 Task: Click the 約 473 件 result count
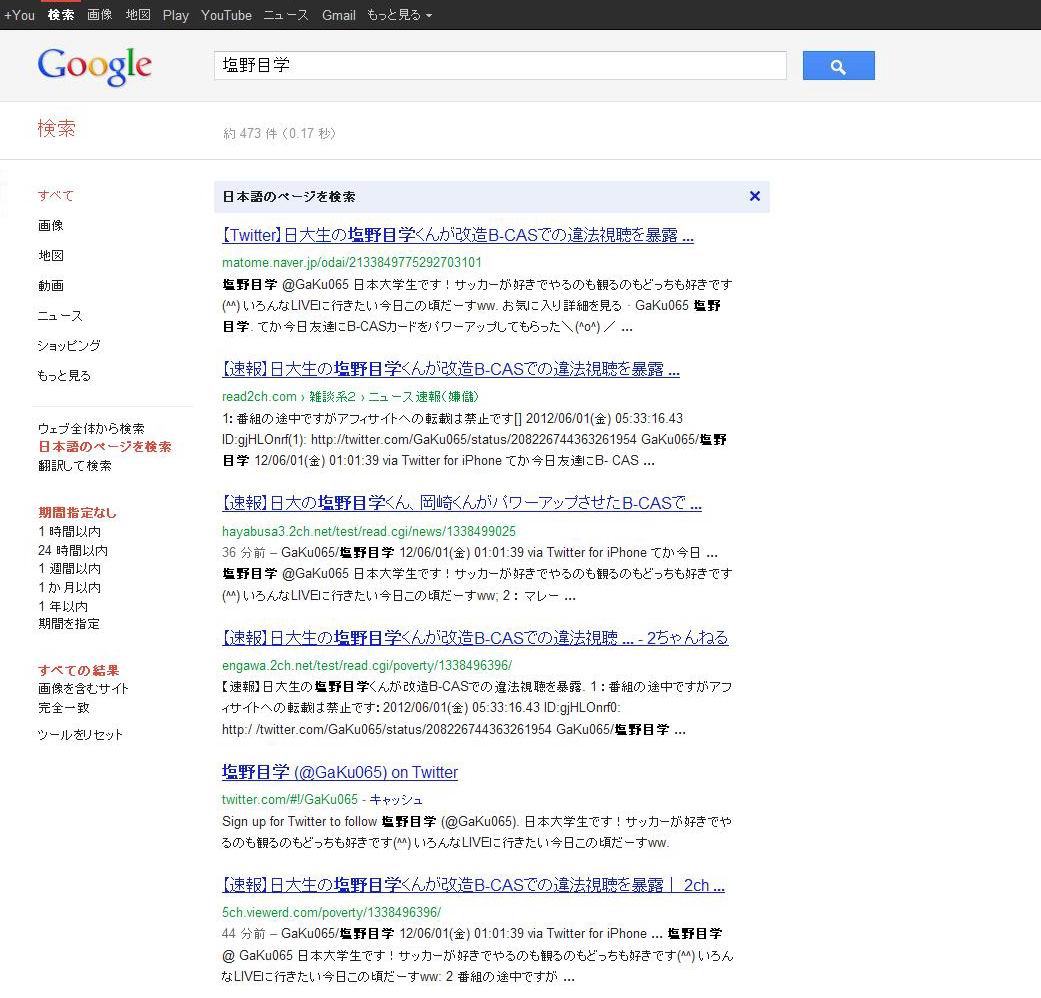[279, 133]
